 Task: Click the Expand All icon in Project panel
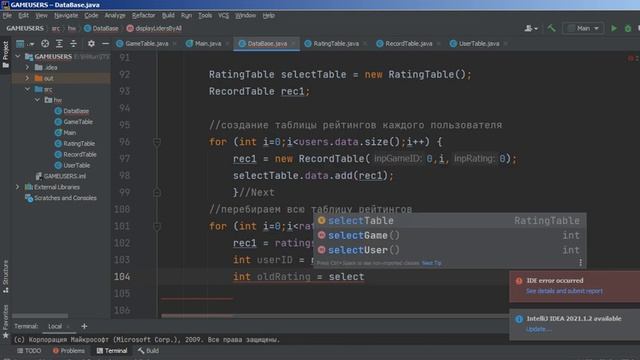(x=59, y=43)
